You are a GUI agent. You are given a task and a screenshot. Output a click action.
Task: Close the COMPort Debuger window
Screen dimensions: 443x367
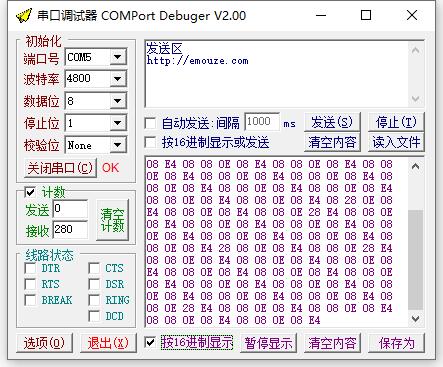(x=412, y=15)
